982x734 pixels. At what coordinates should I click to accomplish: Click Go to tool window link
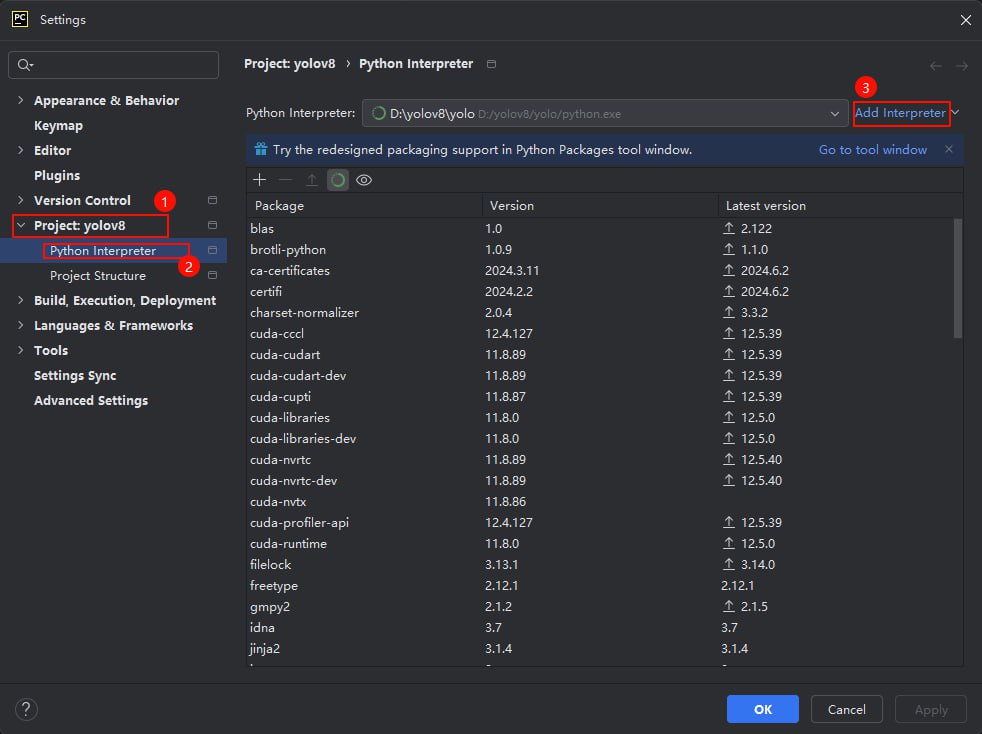tap(872, 150)
